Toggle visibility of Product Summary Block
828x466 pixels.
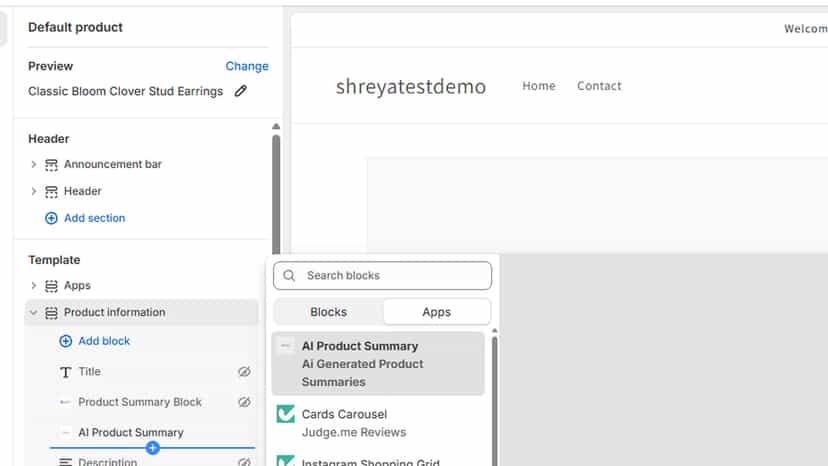244,402
